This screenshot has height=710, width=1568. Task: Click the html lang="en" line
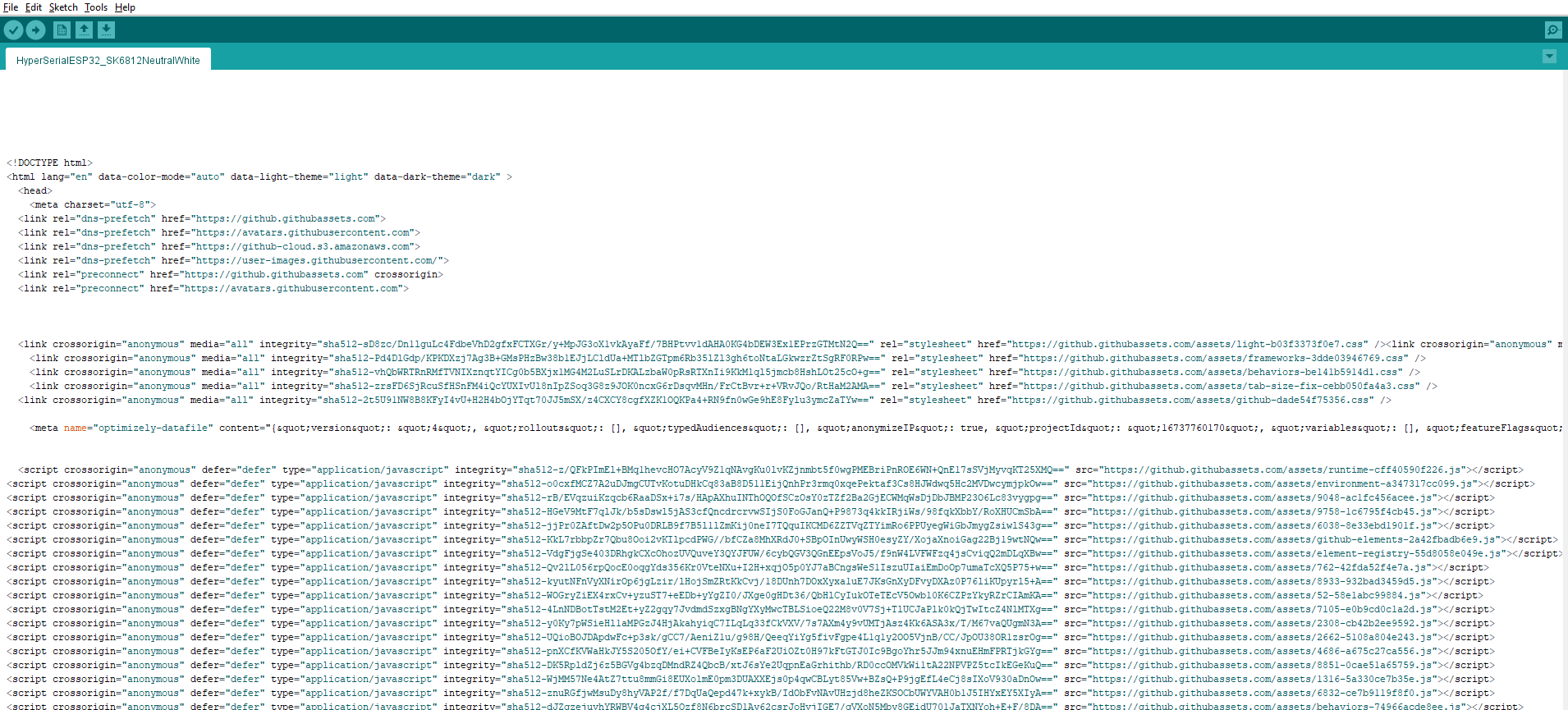tap(259, 177)
